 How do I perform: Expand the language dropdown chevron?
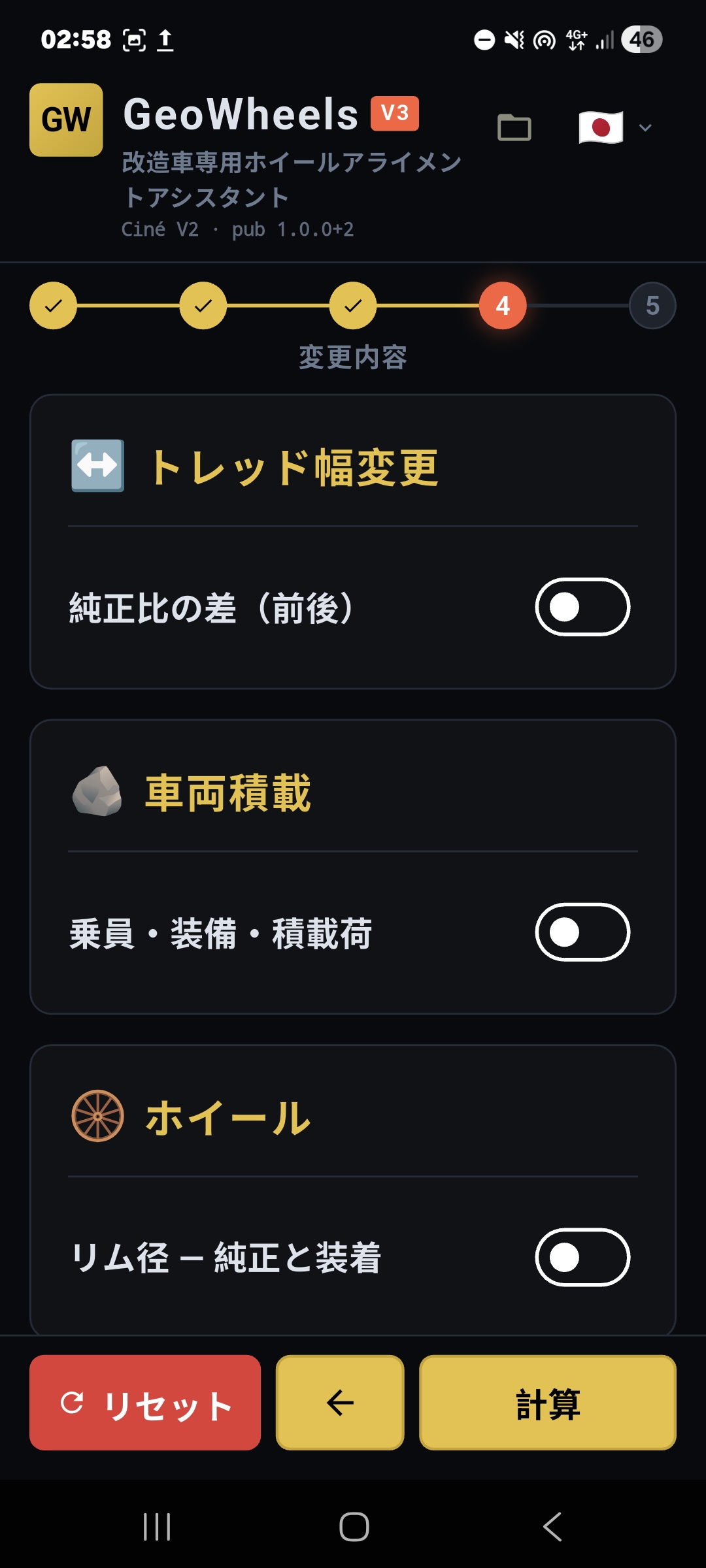tap(645, 127)
